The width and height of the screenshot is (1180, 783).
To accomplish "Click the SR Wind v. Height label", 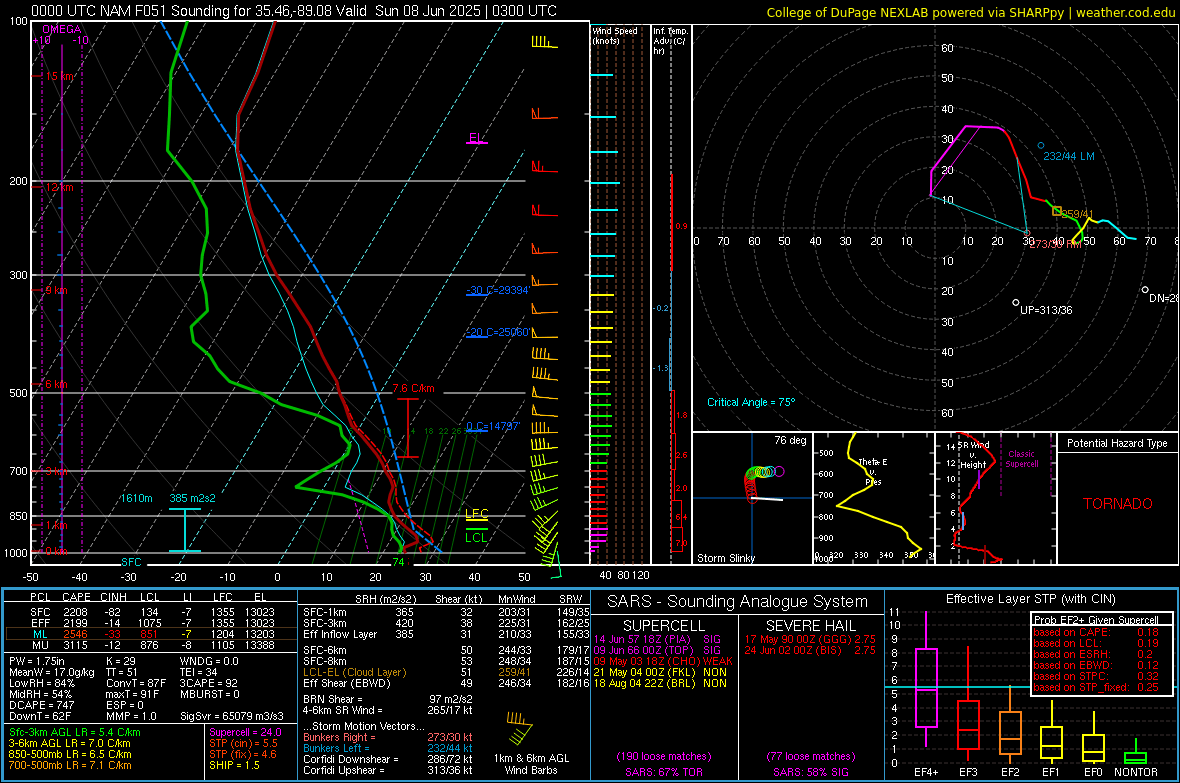I will tap(974, 455).
